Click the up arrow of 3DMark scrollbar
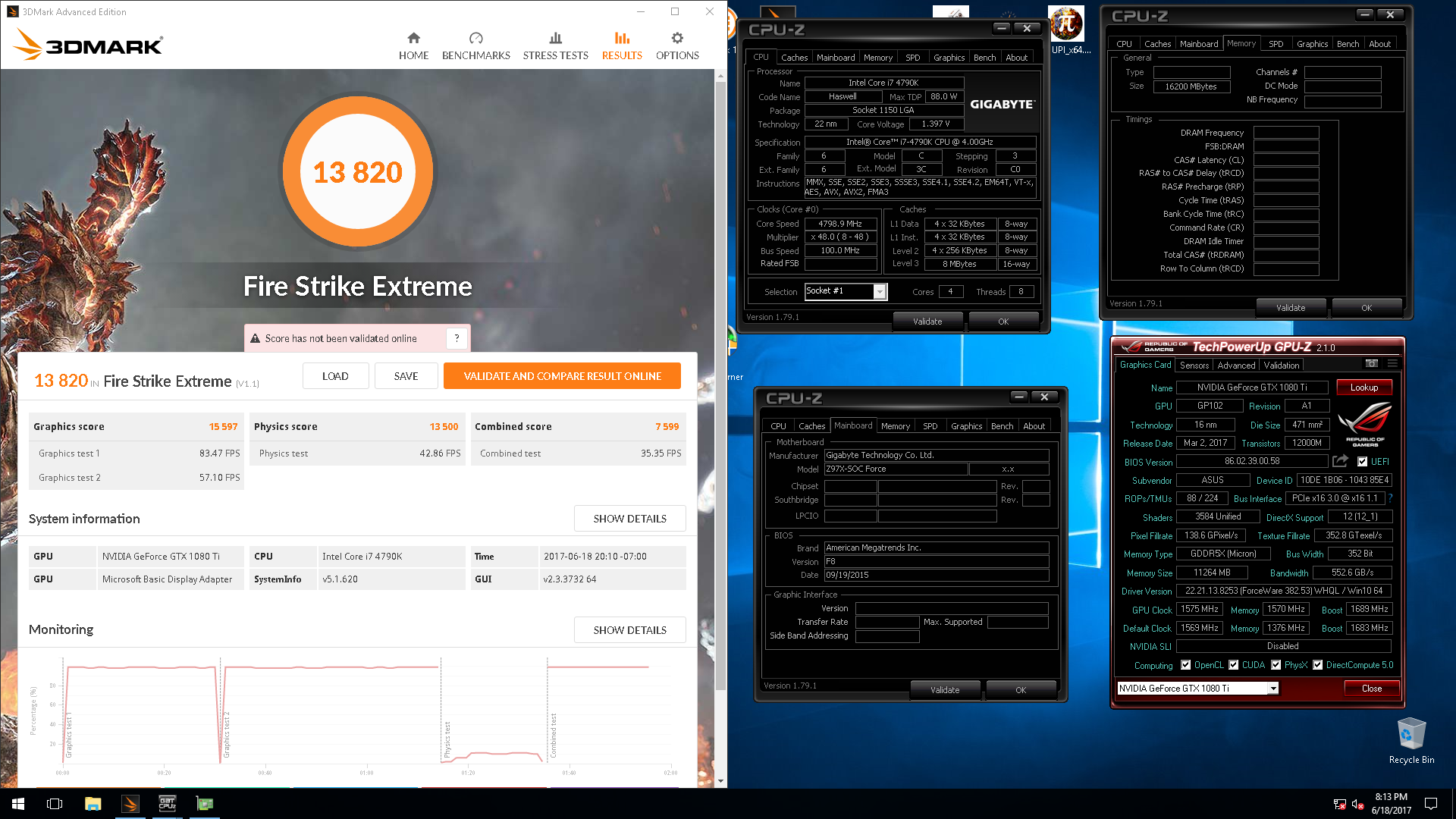The width and height of the screenshot is (1456, 819). [720, 76]
